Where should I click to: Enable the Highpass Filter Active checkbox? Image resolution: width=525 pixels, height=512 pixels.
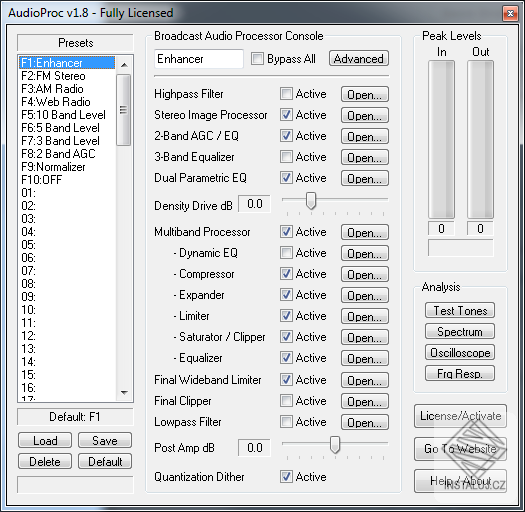pos(286,94)
